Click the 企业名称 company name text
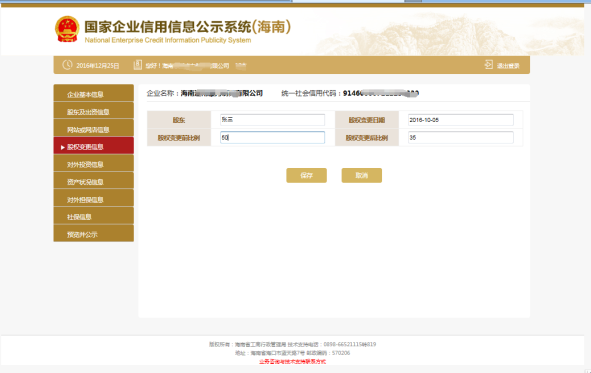591x373 pixels. [x=205, y=93]
